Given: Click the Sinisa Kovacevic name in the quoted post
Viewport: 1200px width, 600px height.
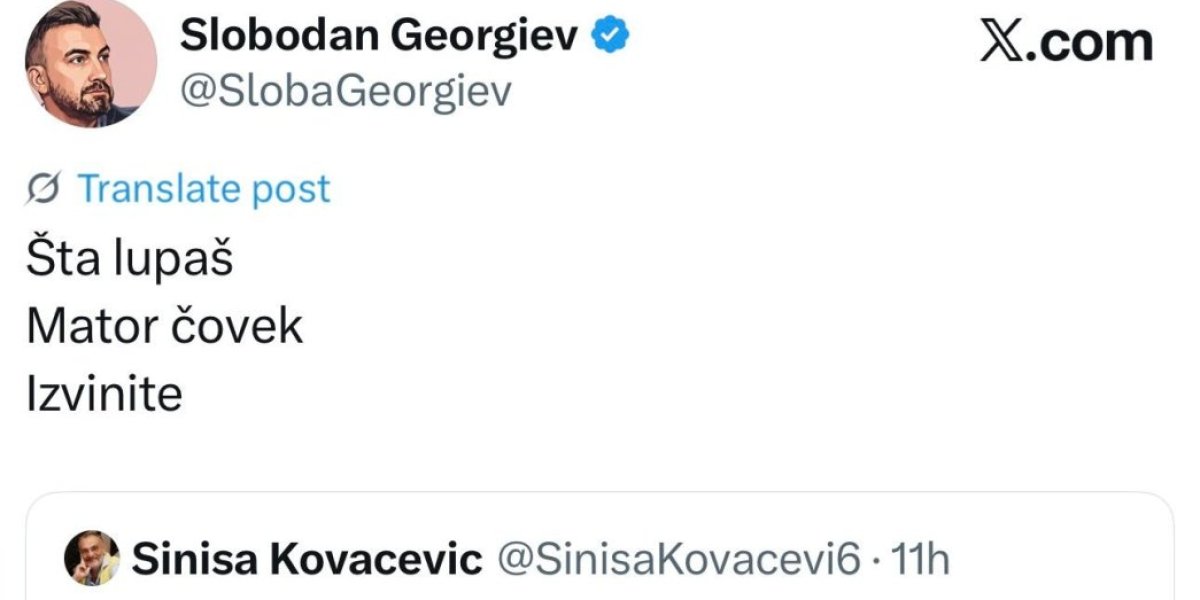Looking at the screenshot, I should (x=307, y=560).
